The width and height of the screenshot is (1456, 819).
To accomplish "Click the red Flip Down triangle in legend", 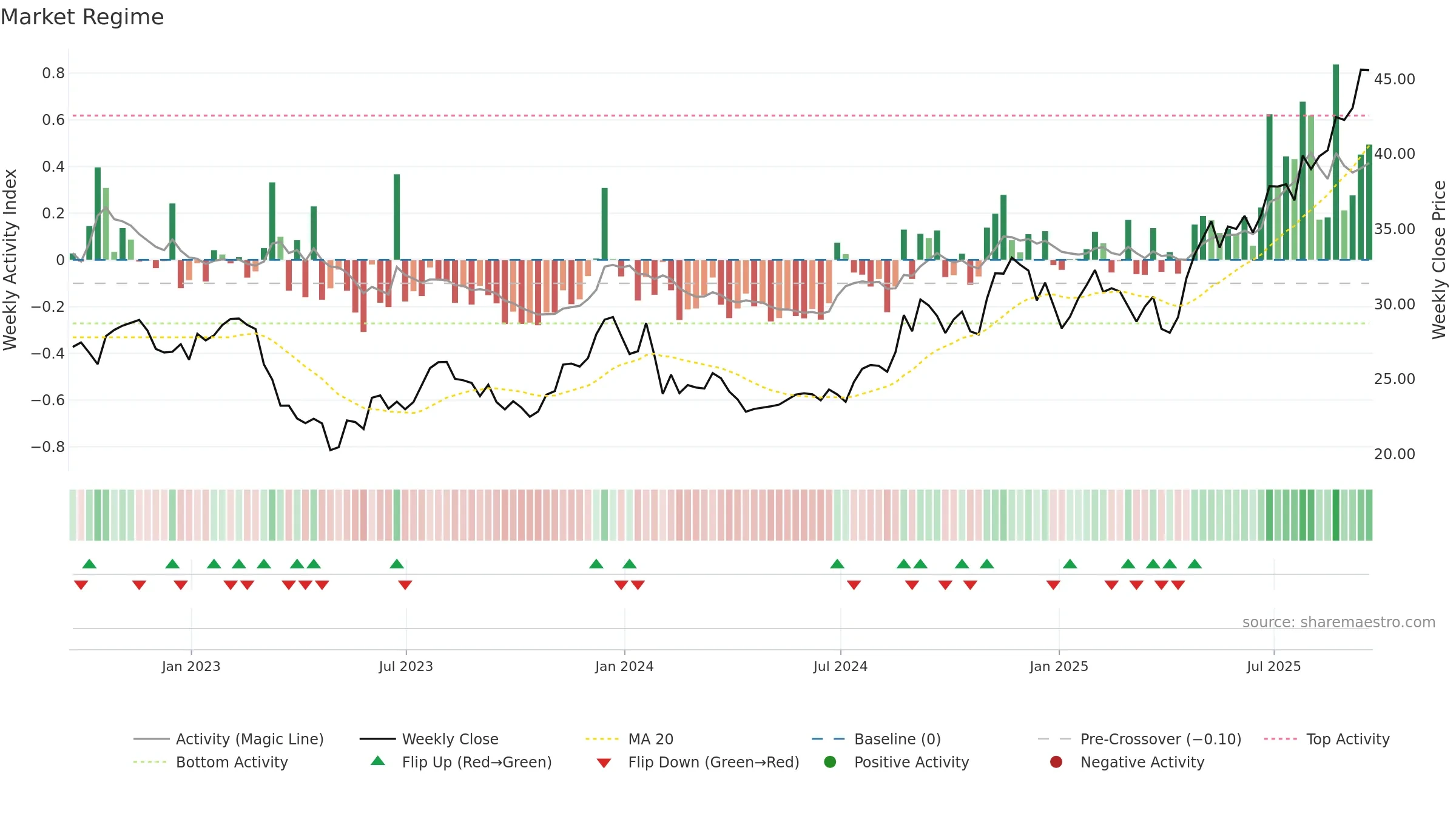I will (604, 763).
